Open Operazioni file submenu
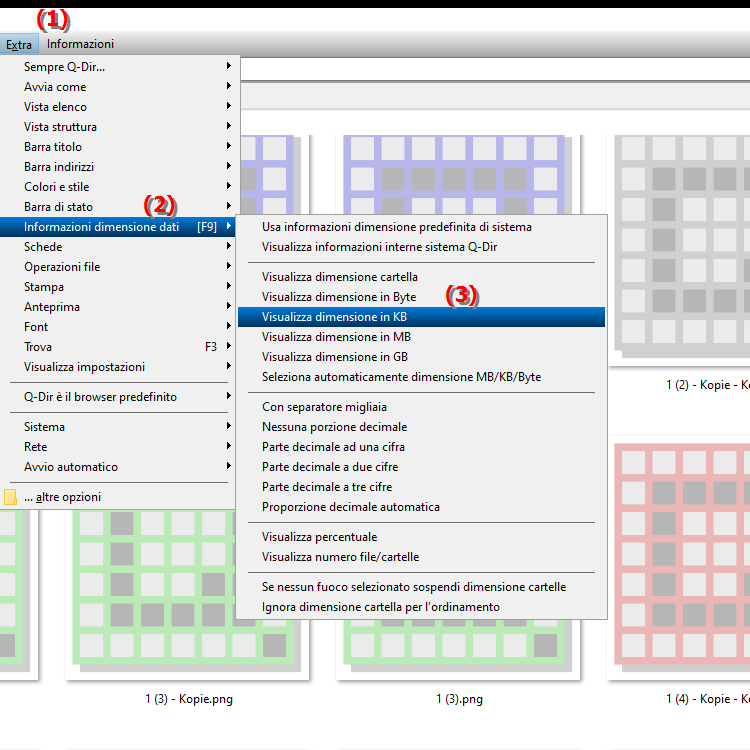Image resolution: width=750 pixels, height=750 pixels. tap(118, 267)
